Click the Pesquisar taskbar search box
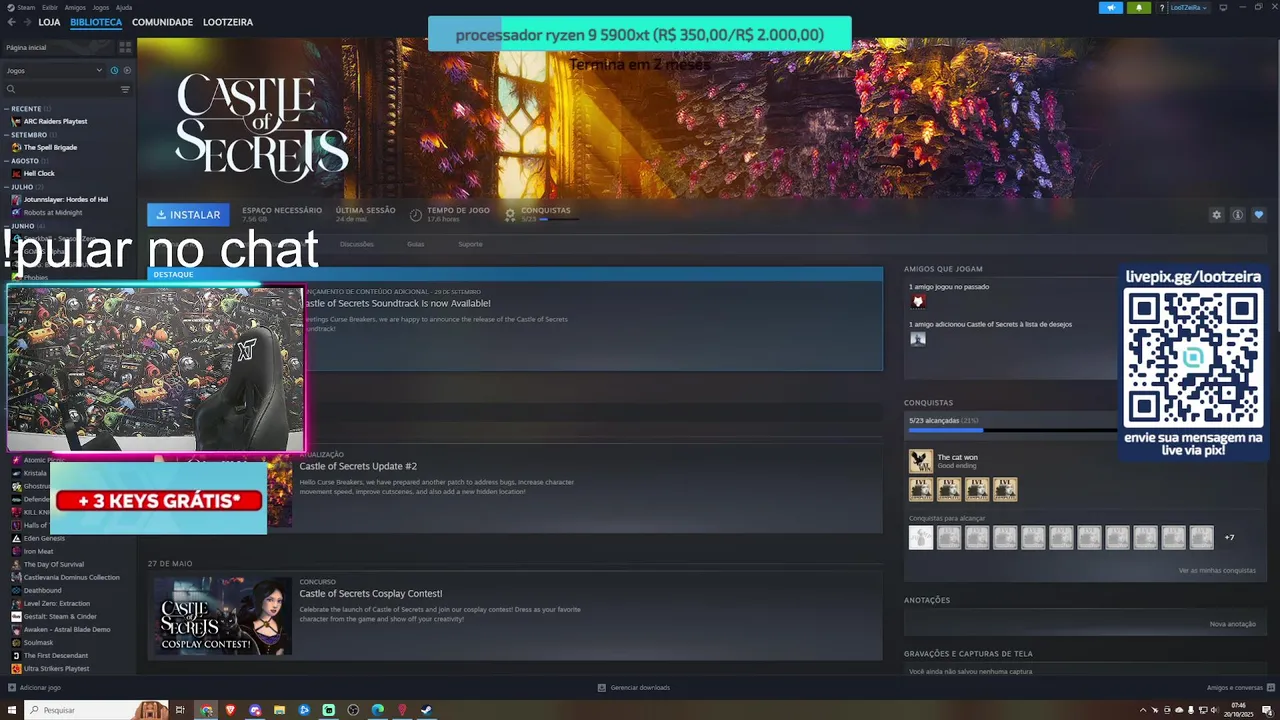Image resolution: width=1280 pixels, height=720 pixels. click(96, 710)
